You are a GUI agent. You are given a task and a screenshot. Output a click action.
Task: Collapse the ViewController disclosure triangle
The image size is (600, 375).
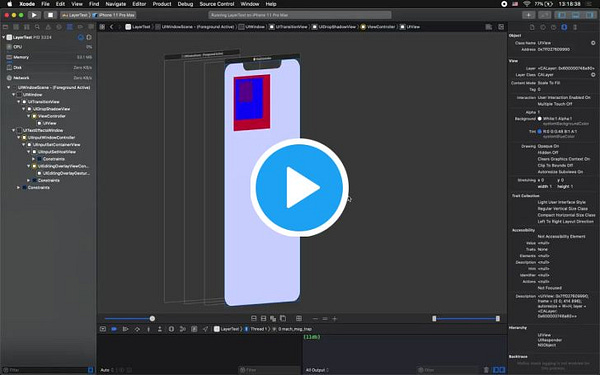28,116
